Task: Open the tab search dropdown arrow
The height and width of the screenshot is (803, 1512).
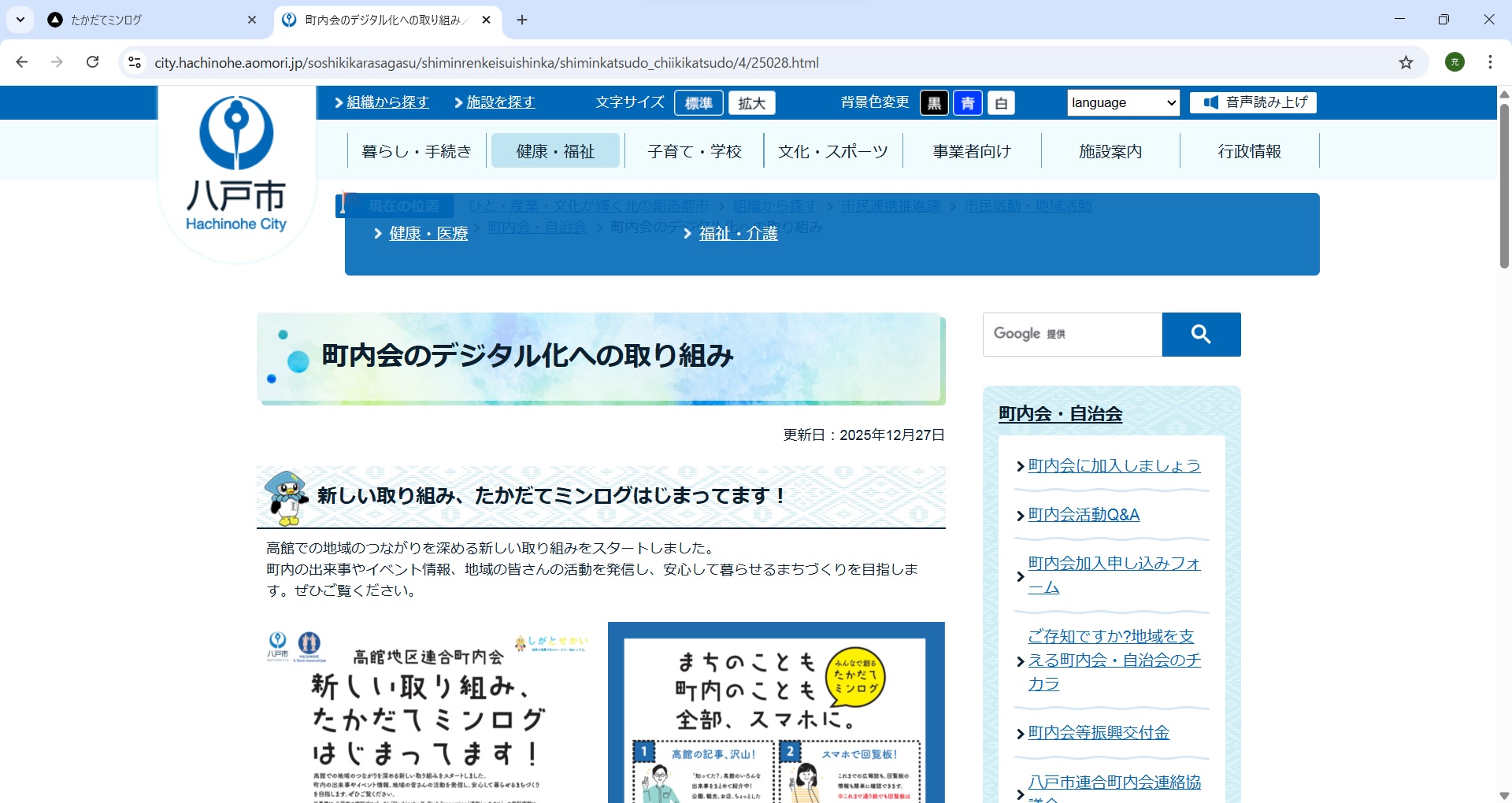Action: (x=20, y=20)
